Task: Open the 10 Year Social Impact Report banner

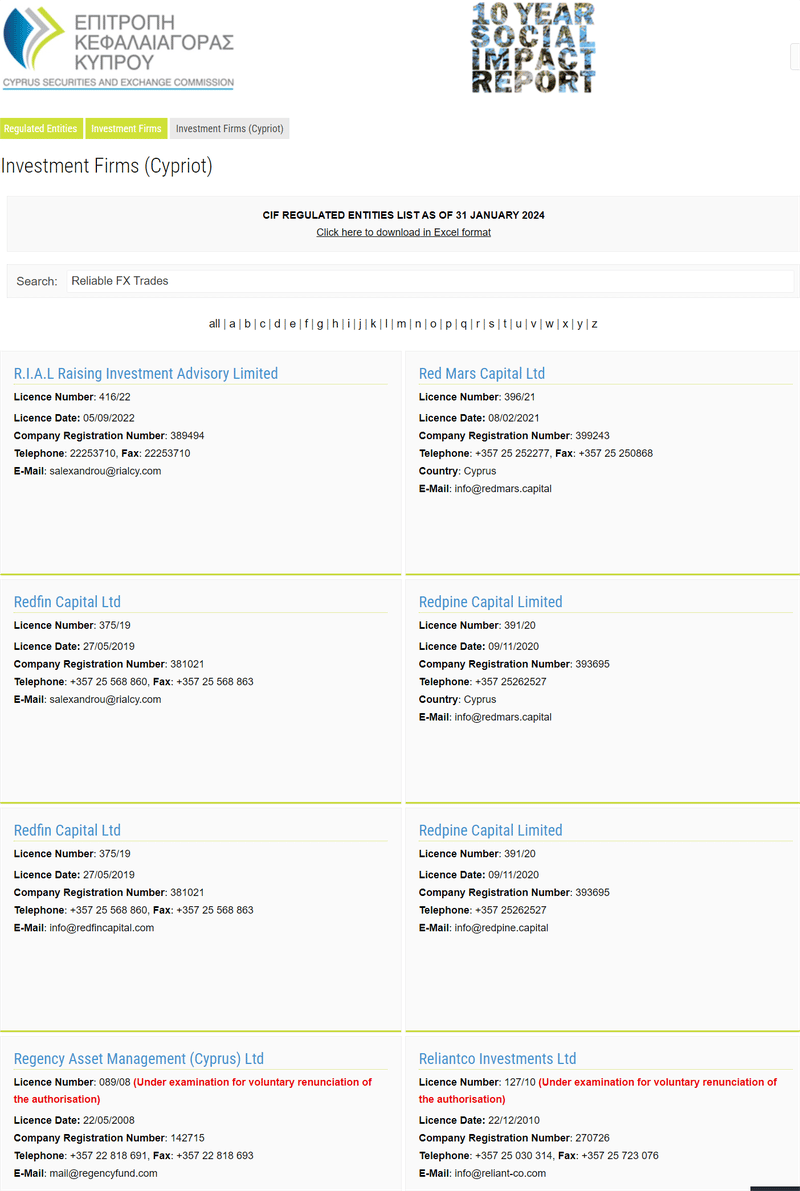Action: tap(533, 48)
